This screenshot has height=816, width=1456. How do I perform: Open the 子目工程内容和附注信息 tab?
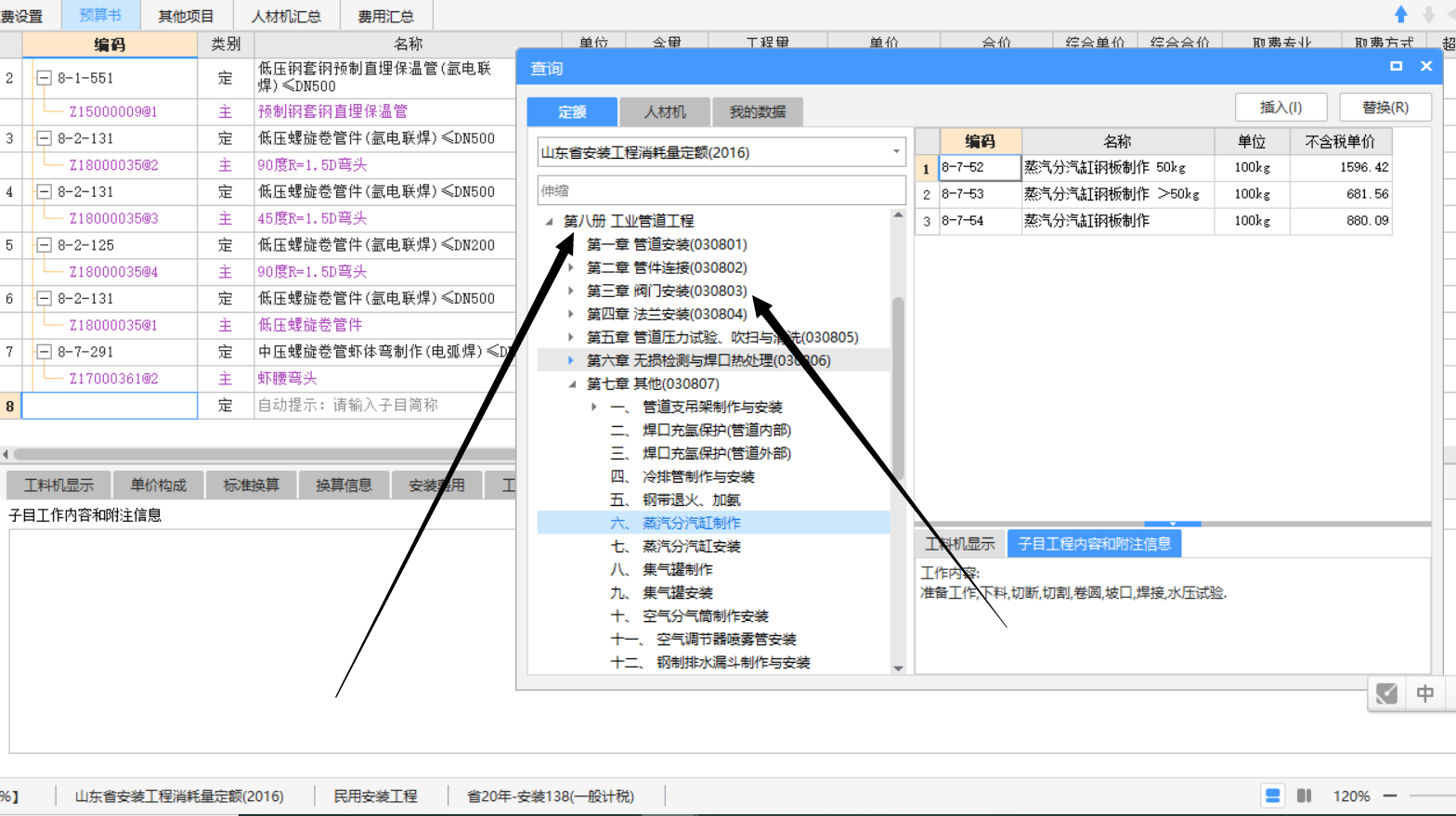point(1094,543)
